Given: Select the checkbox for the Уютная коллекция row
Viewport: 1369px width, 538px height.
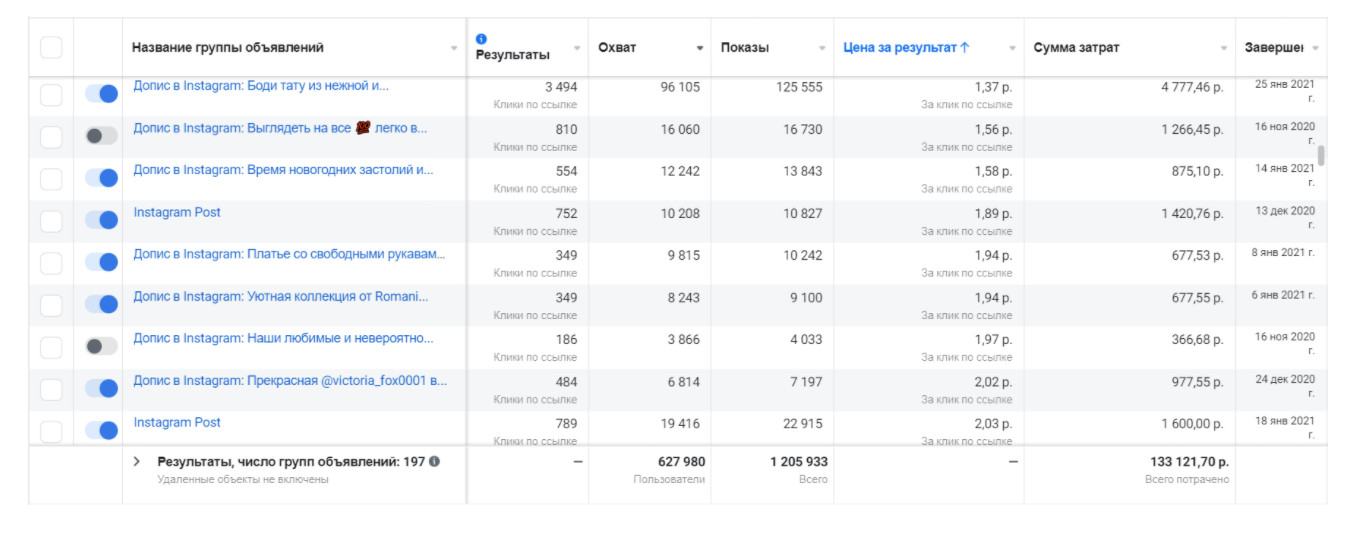Looking at the screenshot, I should [51, 304].
